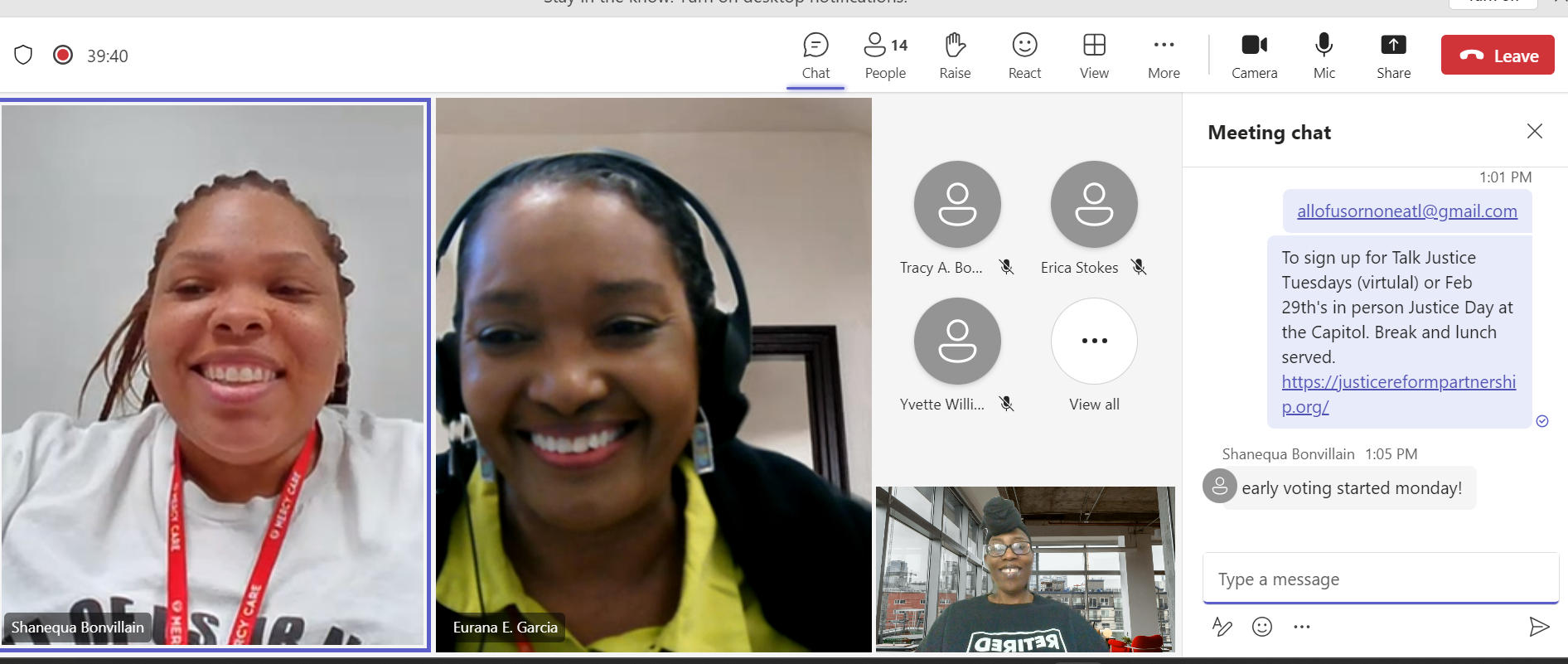
Task: Click Shanequa Bonvillain's video tile
Action: pyautogui.click(x=215, y=375)
